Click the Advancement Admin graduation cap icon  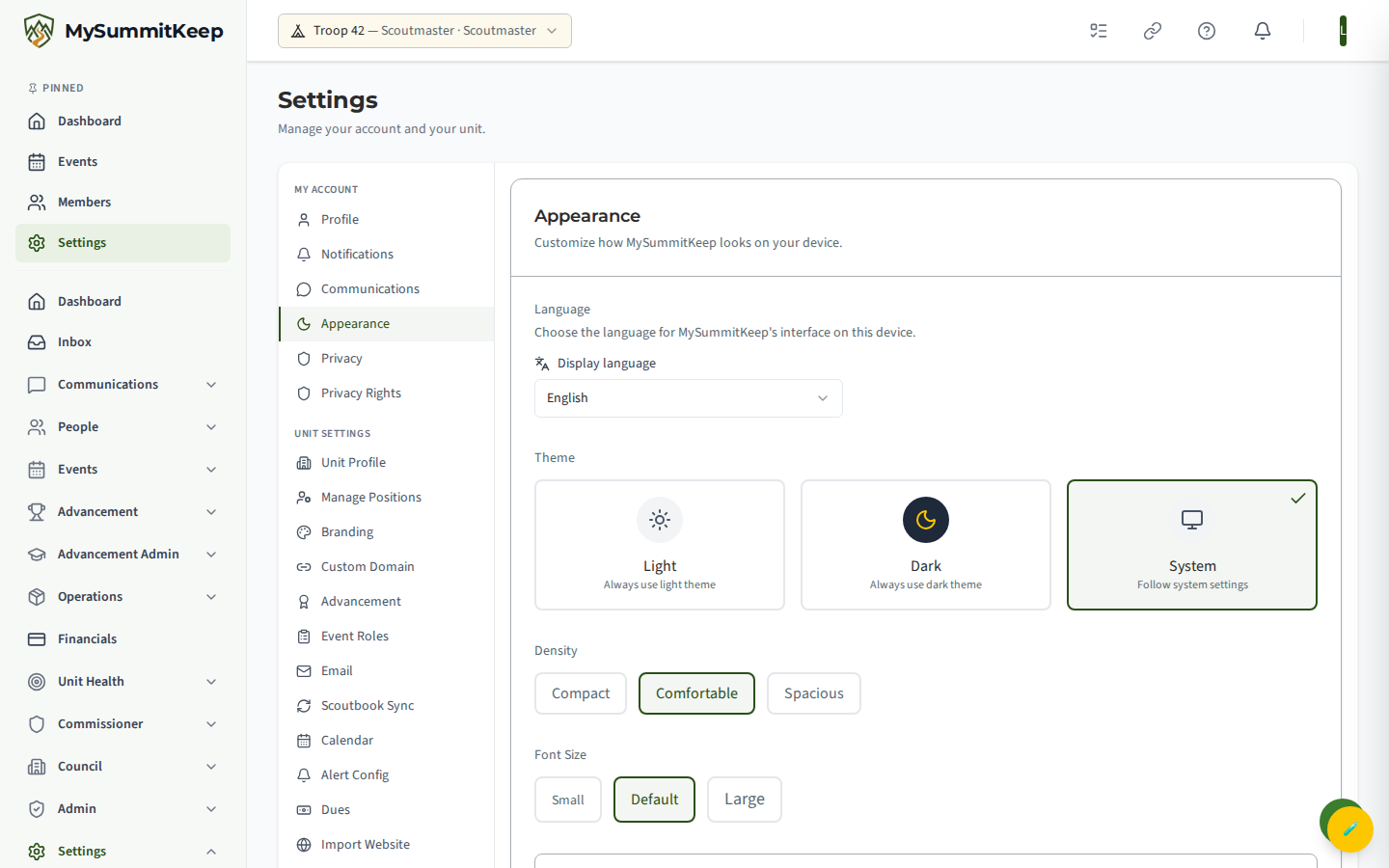tap(37, 555)
